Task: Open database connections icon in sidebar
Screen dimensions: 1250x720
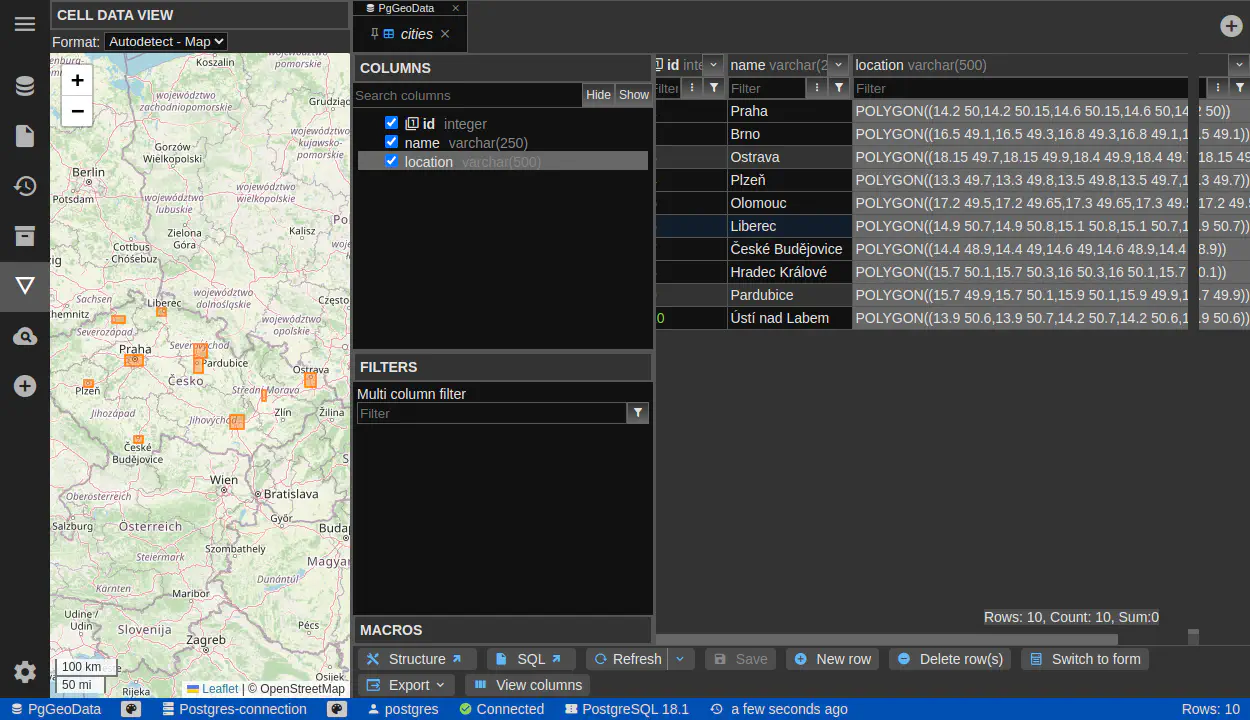Action: (x=25, y=86)
